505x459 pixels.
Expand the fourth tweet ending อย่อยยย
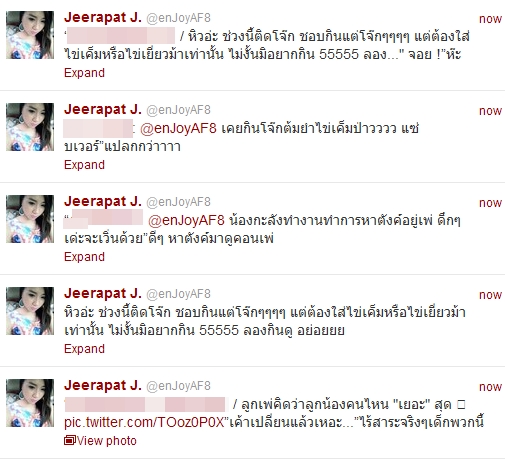click(84, 349)
